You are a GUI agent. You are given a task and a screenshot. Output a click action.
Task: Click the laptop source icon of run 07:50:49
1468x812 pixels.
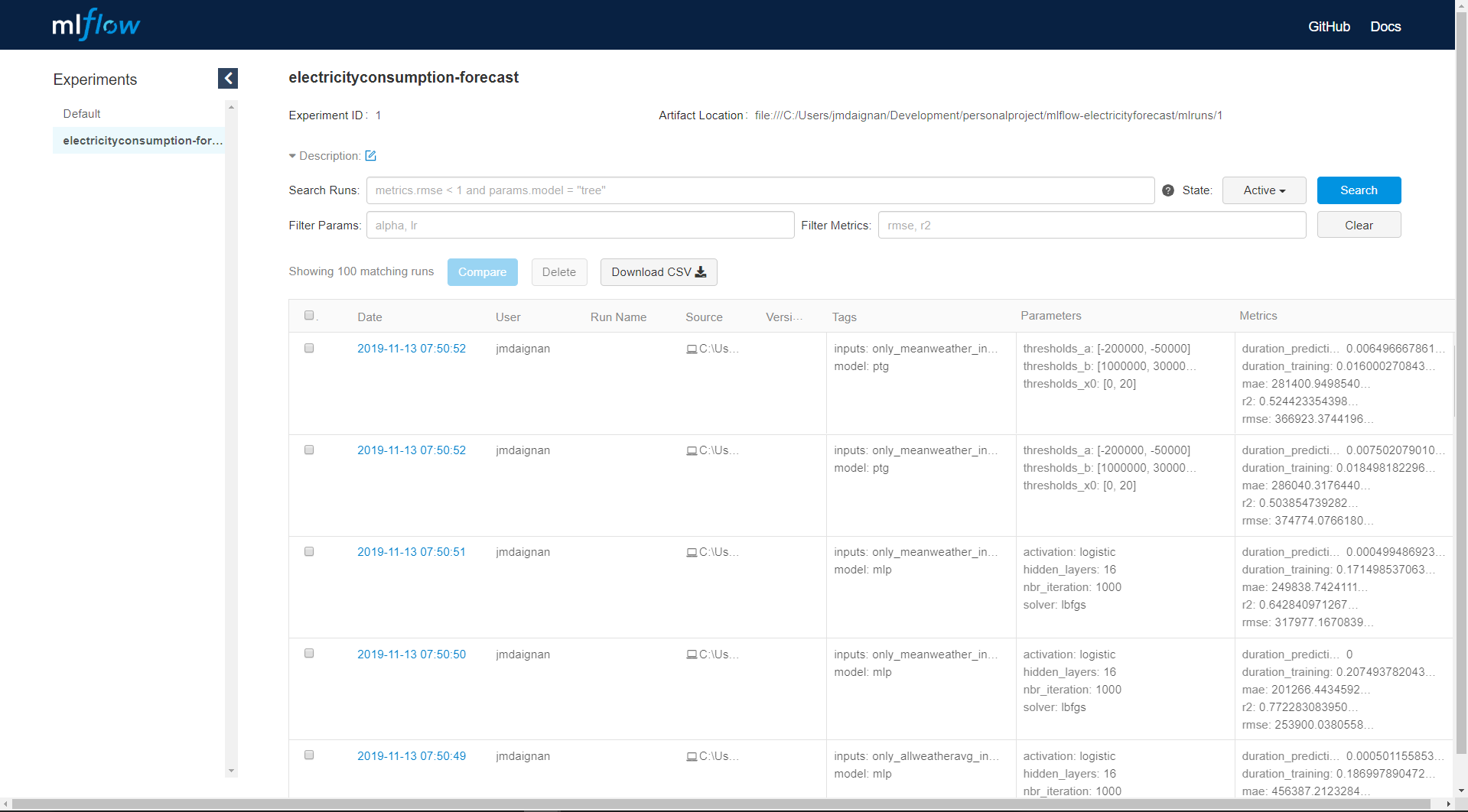click(x=691, y=755)
